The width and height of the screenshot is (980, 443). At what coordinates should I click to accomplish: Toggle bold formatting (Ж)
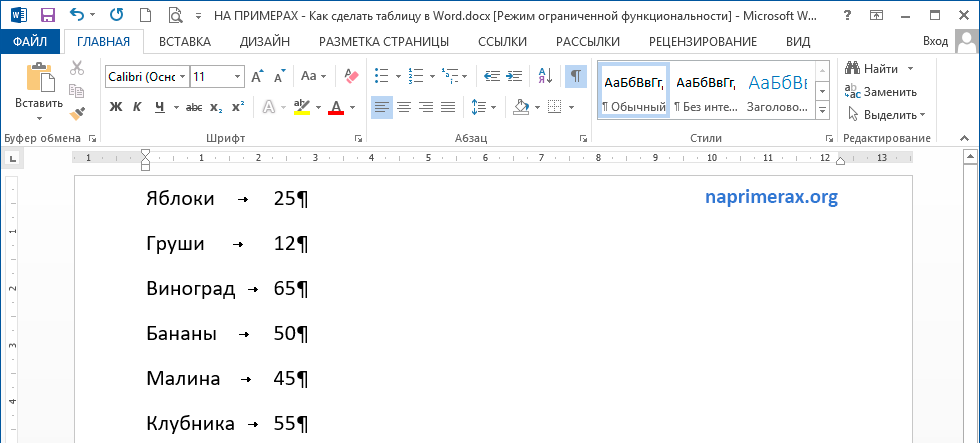pyautogui.click(x=115, y=107)
